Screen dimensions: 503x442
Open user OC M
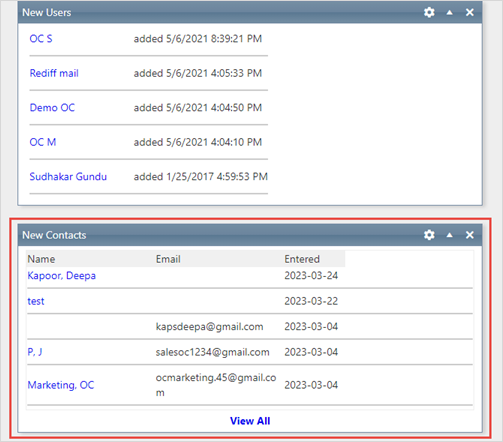coord(43,142)
